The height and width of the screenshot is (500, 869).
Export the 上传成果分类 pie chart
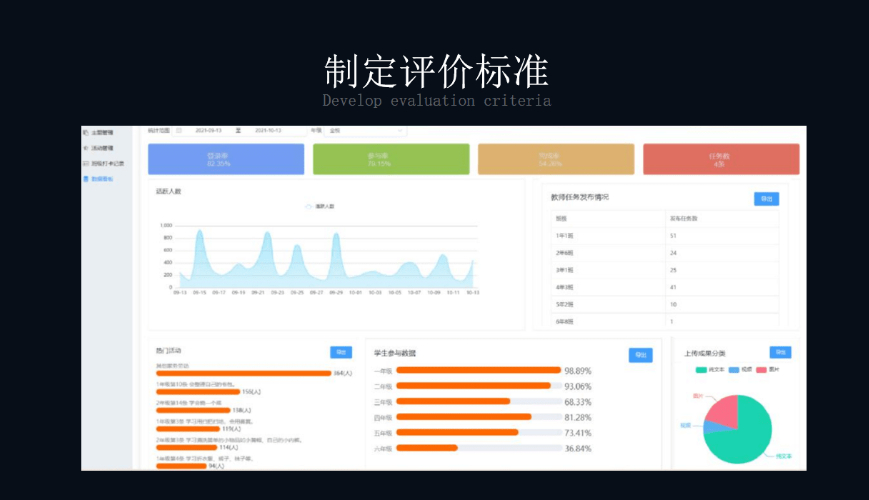click(x=779, y=352)
